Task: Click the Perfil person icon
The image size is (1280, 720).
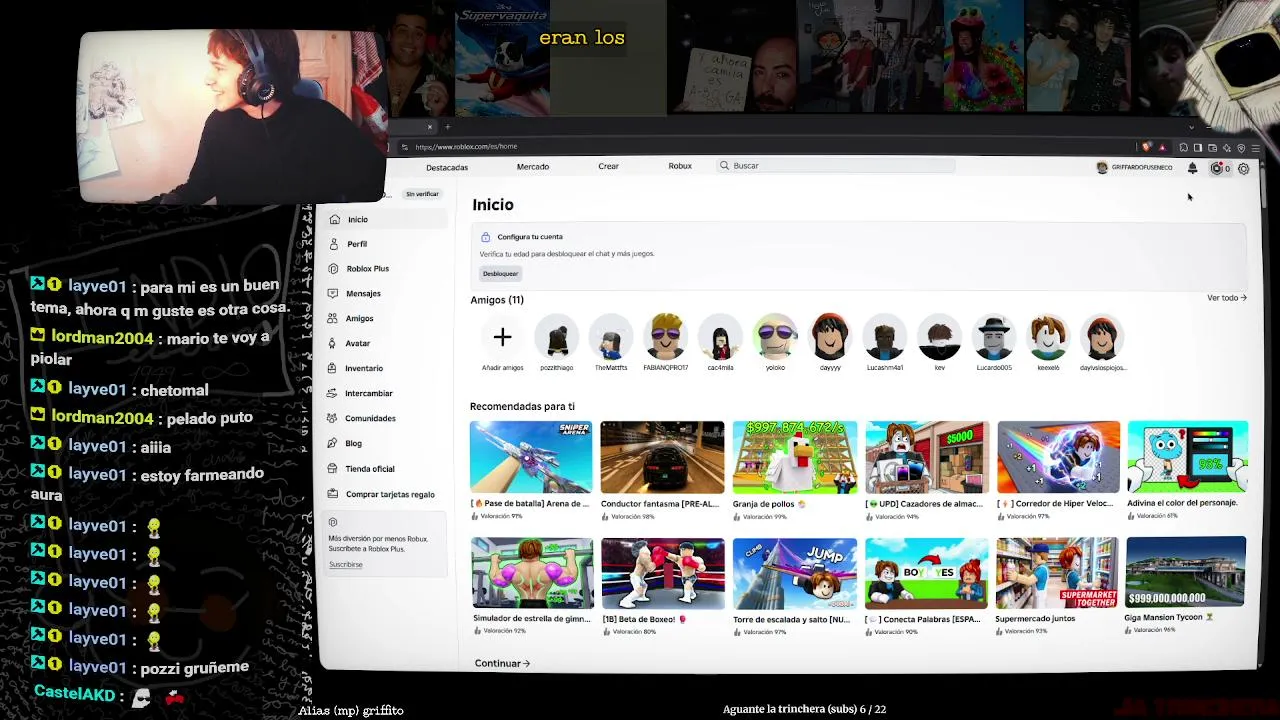Action: (334, 244)
